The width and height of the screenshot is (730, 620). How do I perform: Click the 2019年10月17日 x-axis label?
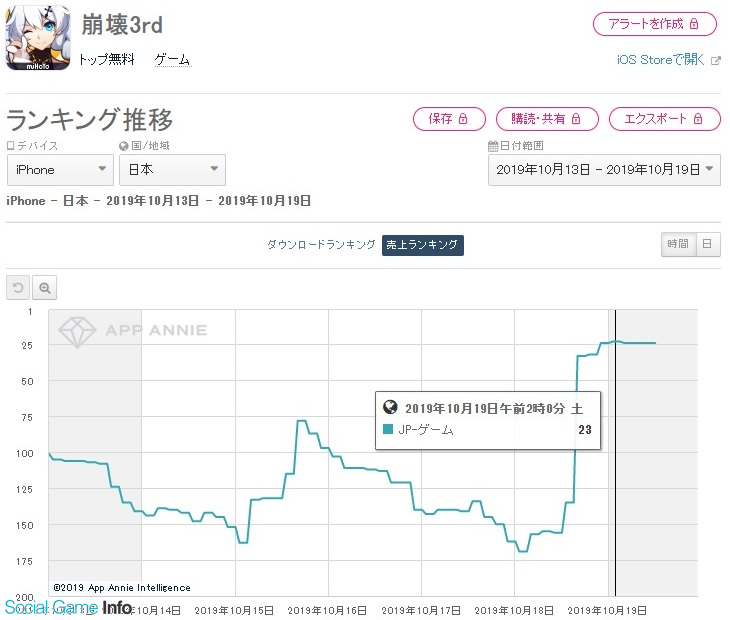click(x=421, y=611)
